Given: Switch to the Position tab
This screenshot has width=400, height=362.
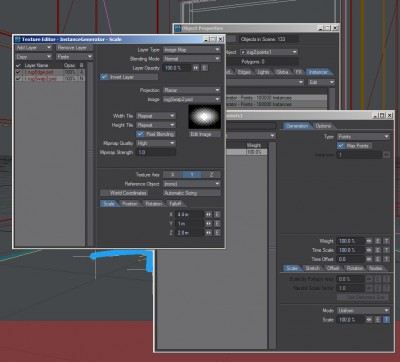Looking at the screenshot, I should [x=130, y=204].
